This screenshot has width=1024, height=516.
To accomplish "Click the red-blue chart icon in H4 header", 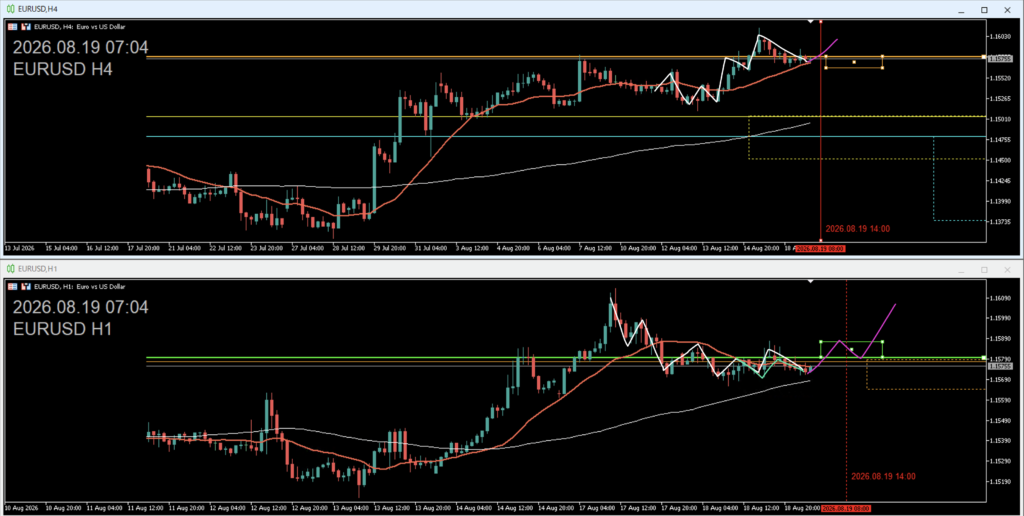I will [26, 27].
